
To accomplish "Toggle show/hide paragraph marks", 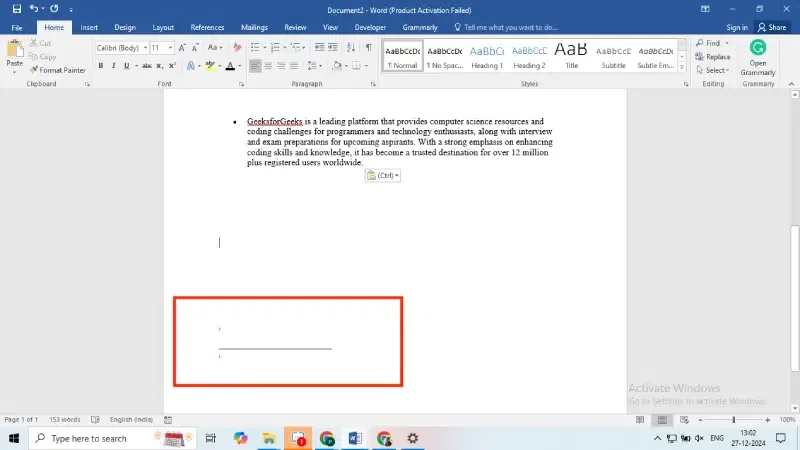I will tap(368, 47).
